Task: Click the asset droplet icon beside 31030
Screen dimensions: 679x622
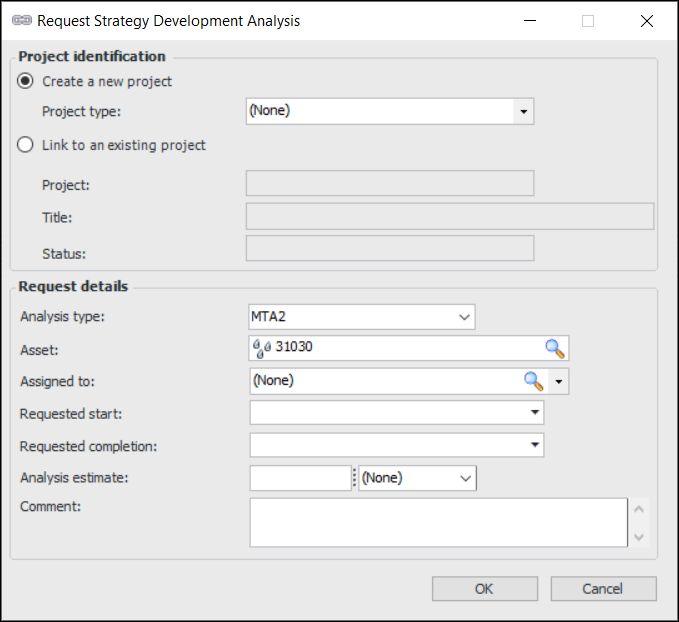Action: coord(261,348)
